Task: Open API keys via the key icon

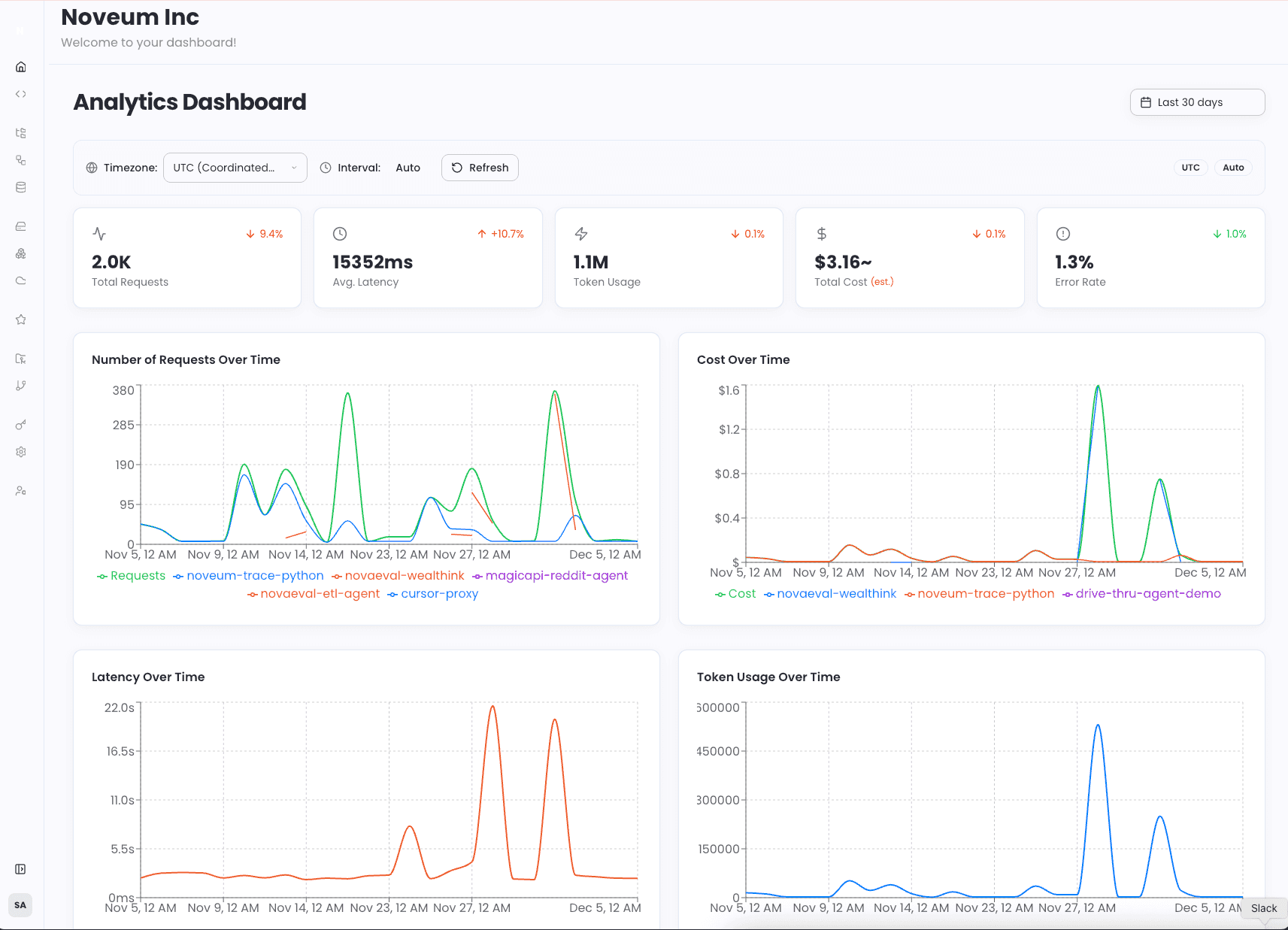Action: pos(20,424)
